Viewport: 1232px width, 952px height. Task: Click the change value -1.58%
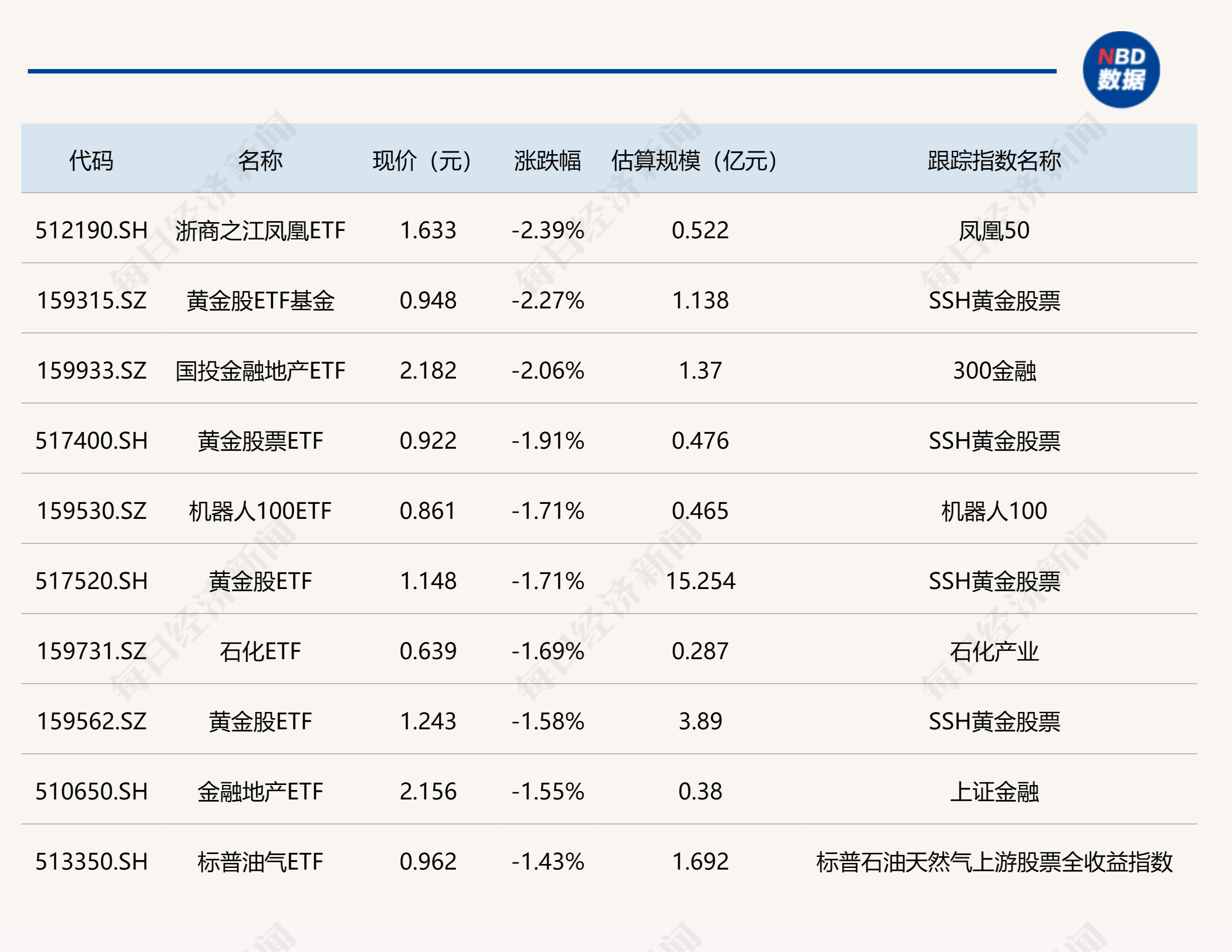(547, 722)
